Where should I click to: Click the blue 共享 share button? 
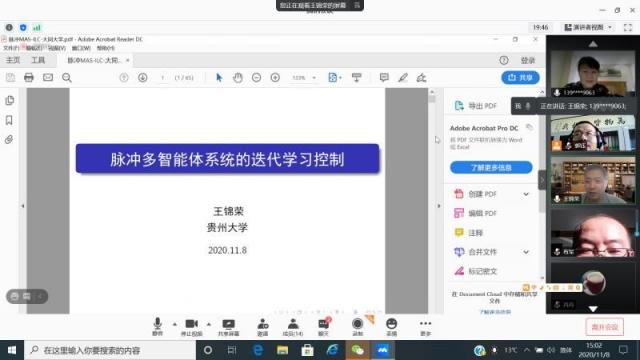pyautogui.click(x=520, y=78)
